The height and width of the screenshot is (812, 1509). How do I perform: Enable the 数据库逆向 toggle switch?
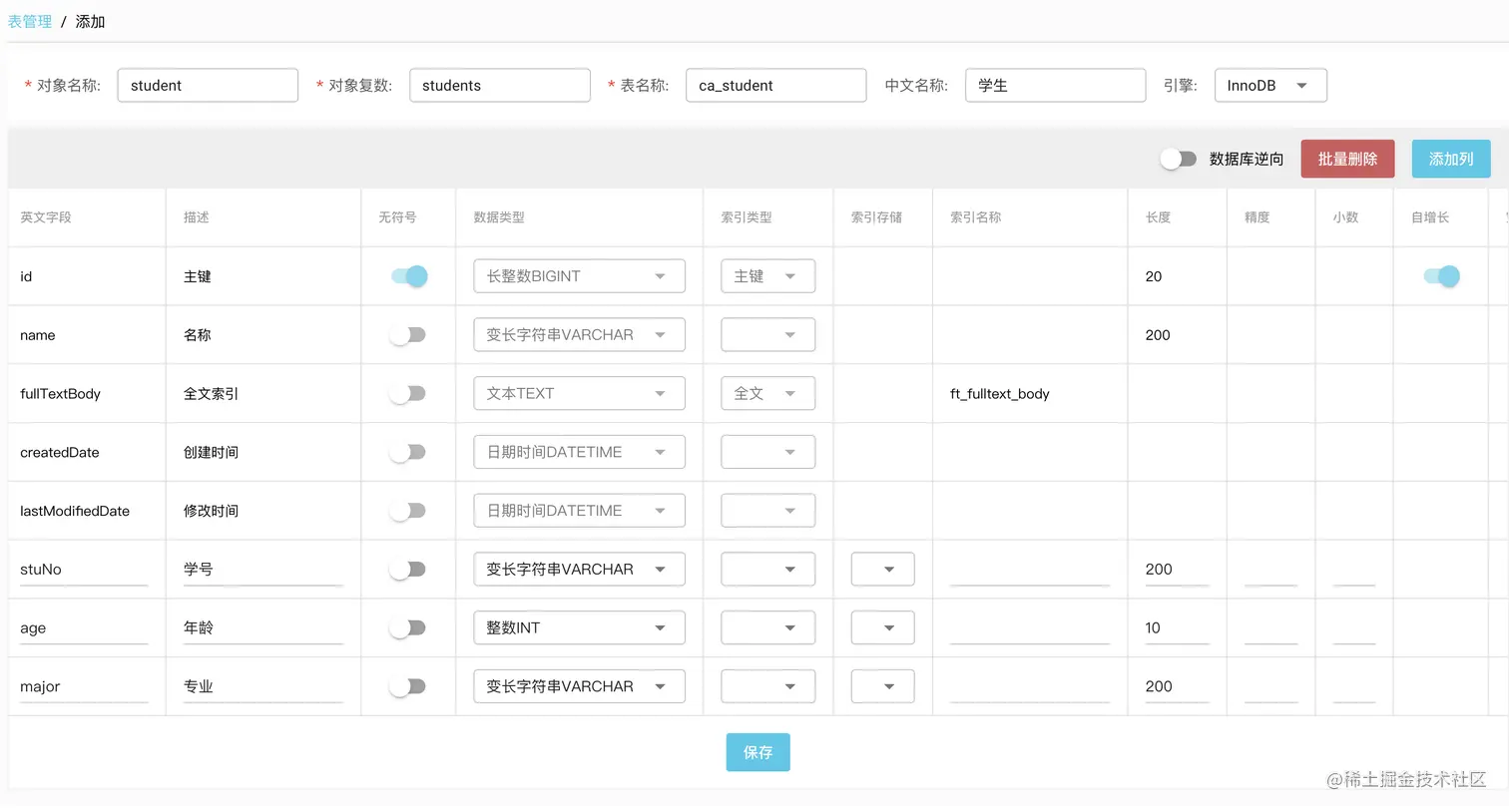pyautogui.click(x=1178, y=159)
